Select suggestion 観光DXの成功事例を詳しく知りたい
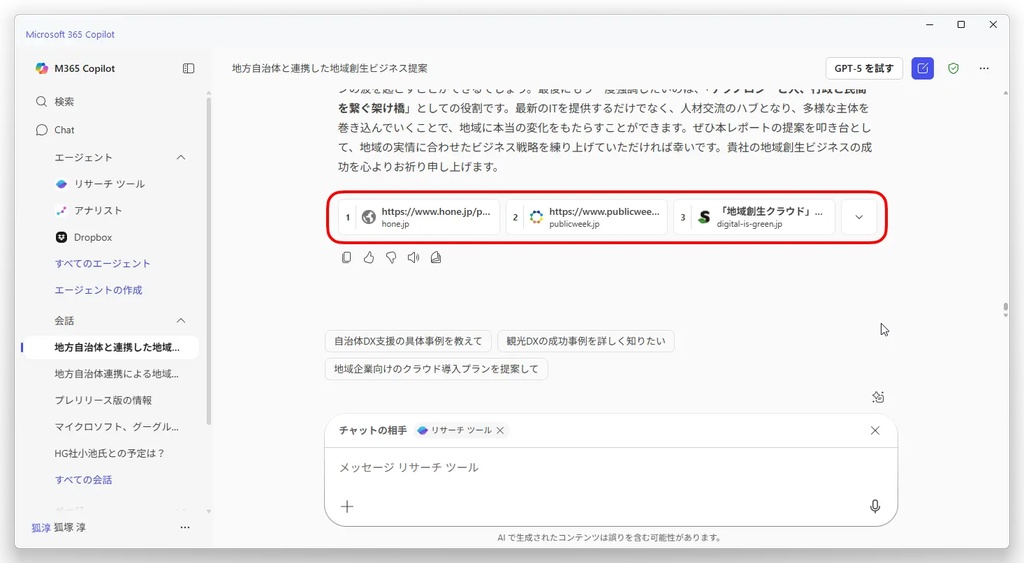Viewport: 1024px width, 563px height. coord(586,341)
